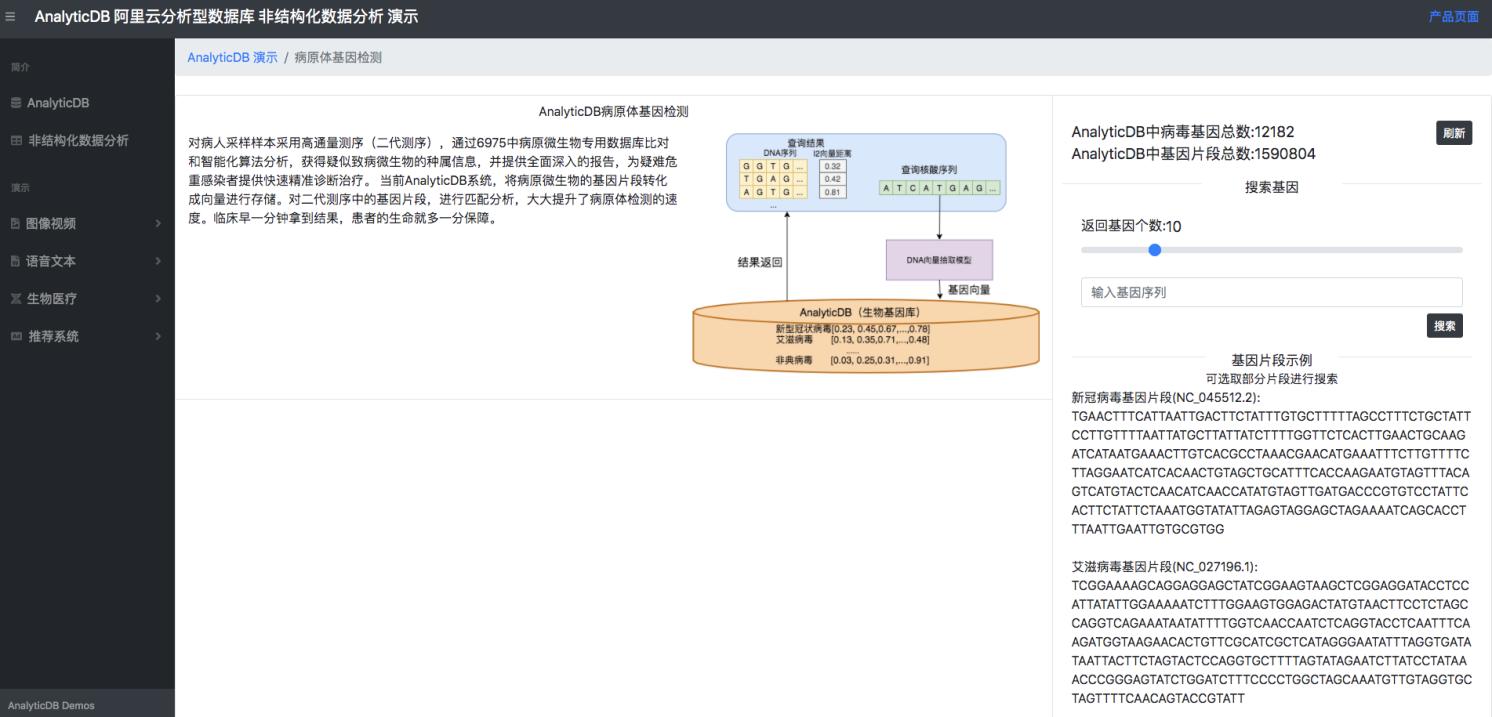Expand the 语音文本 demo submenu
The height and width of the screenshot is (717, 1492).
click(x=157, y=261)
